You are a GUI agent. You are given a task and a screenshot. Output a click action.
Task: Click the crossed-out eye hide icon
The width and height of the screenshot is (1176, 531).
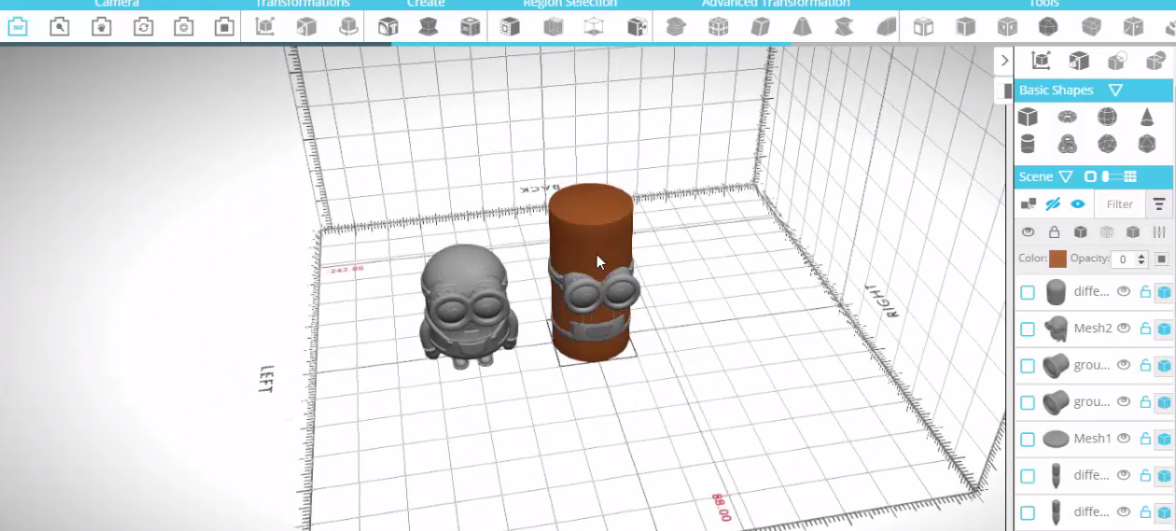click(1052, 204)
